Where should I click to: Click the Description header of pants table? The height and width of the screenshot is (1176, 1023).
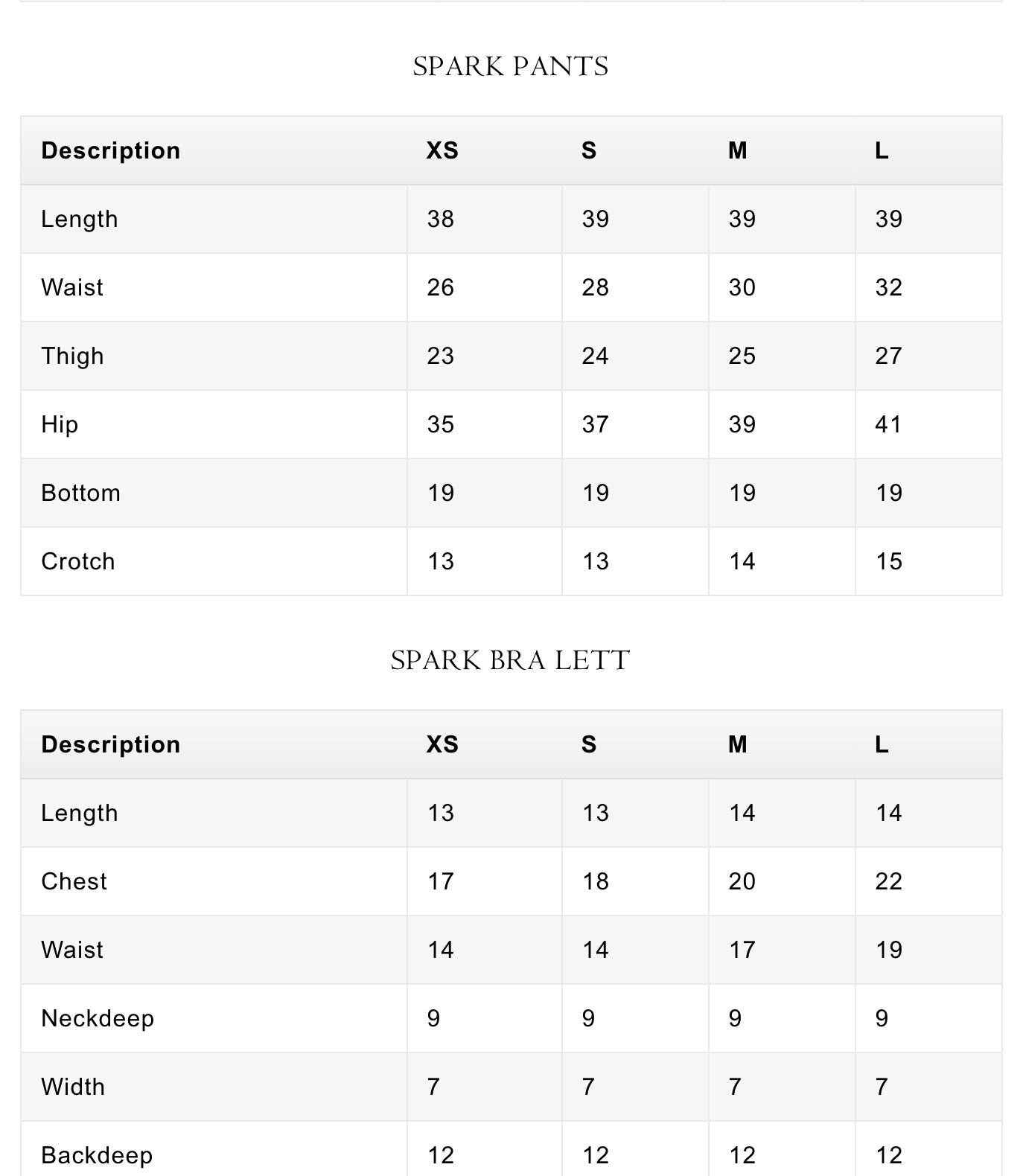(111, 151)
